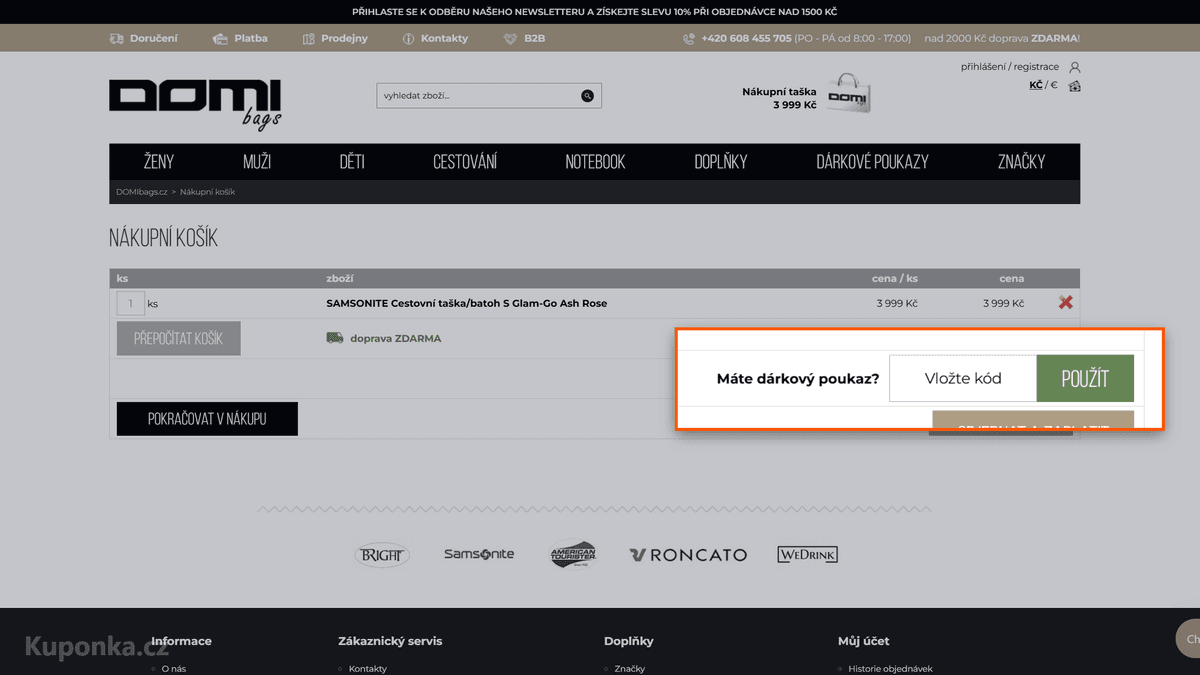Click the stores icon beside Prodejny
1200x675 pixels.
point(309,38)
